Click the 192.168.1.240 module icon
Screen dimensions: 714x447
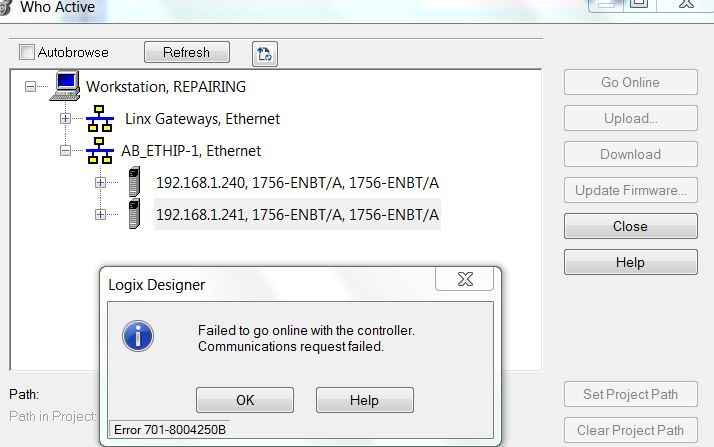[x=134, y=182]
